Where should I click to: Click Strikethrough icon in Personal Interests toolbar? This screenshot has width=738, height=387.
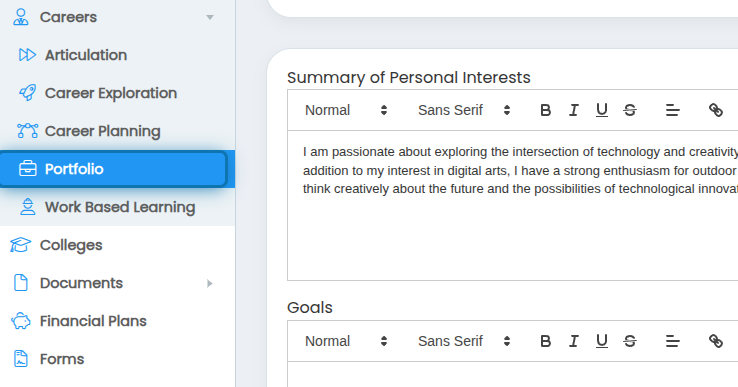[x=630, y=110]
